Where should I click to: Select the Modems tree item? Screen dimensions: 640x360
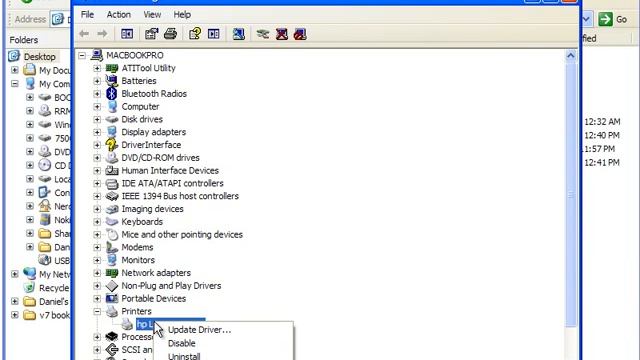(137, 247)
